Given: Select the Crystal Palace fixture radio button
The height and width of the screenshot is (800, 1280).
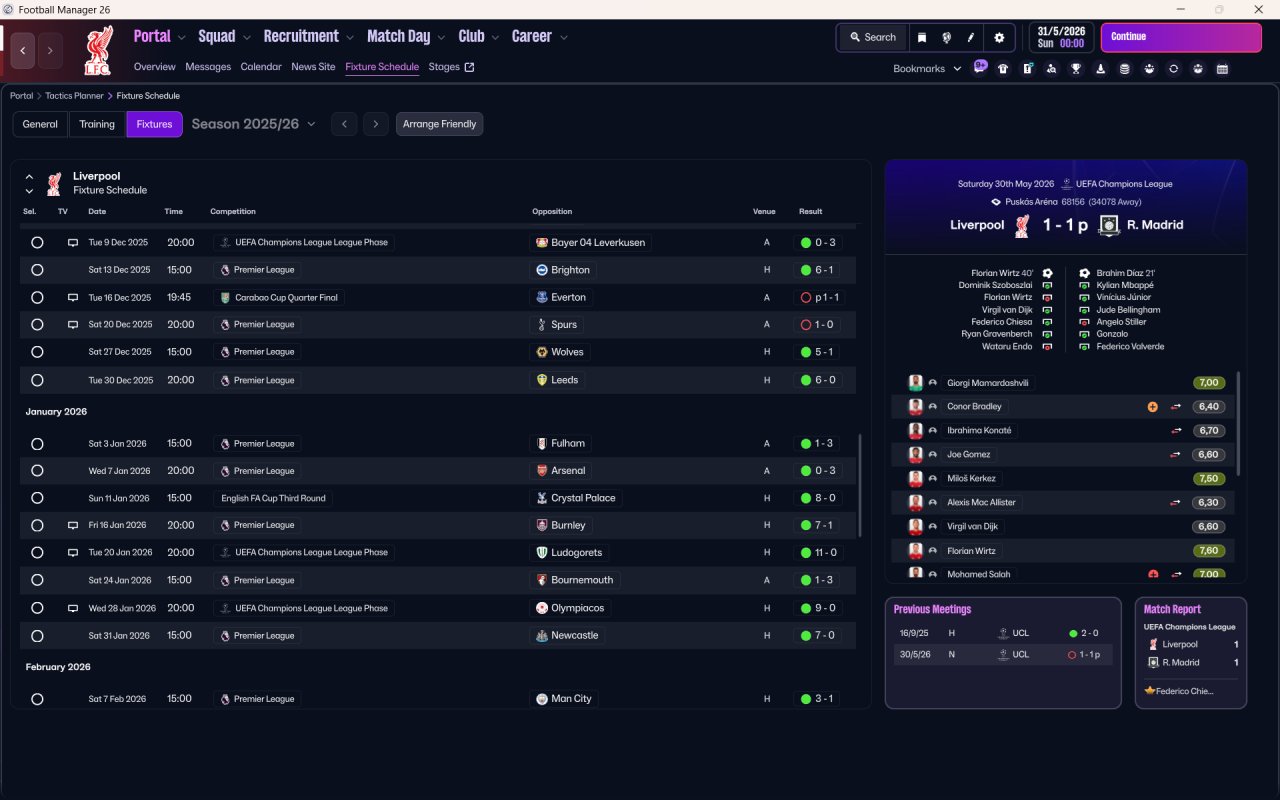Looking at the screenshot, I should coord(37,498).
